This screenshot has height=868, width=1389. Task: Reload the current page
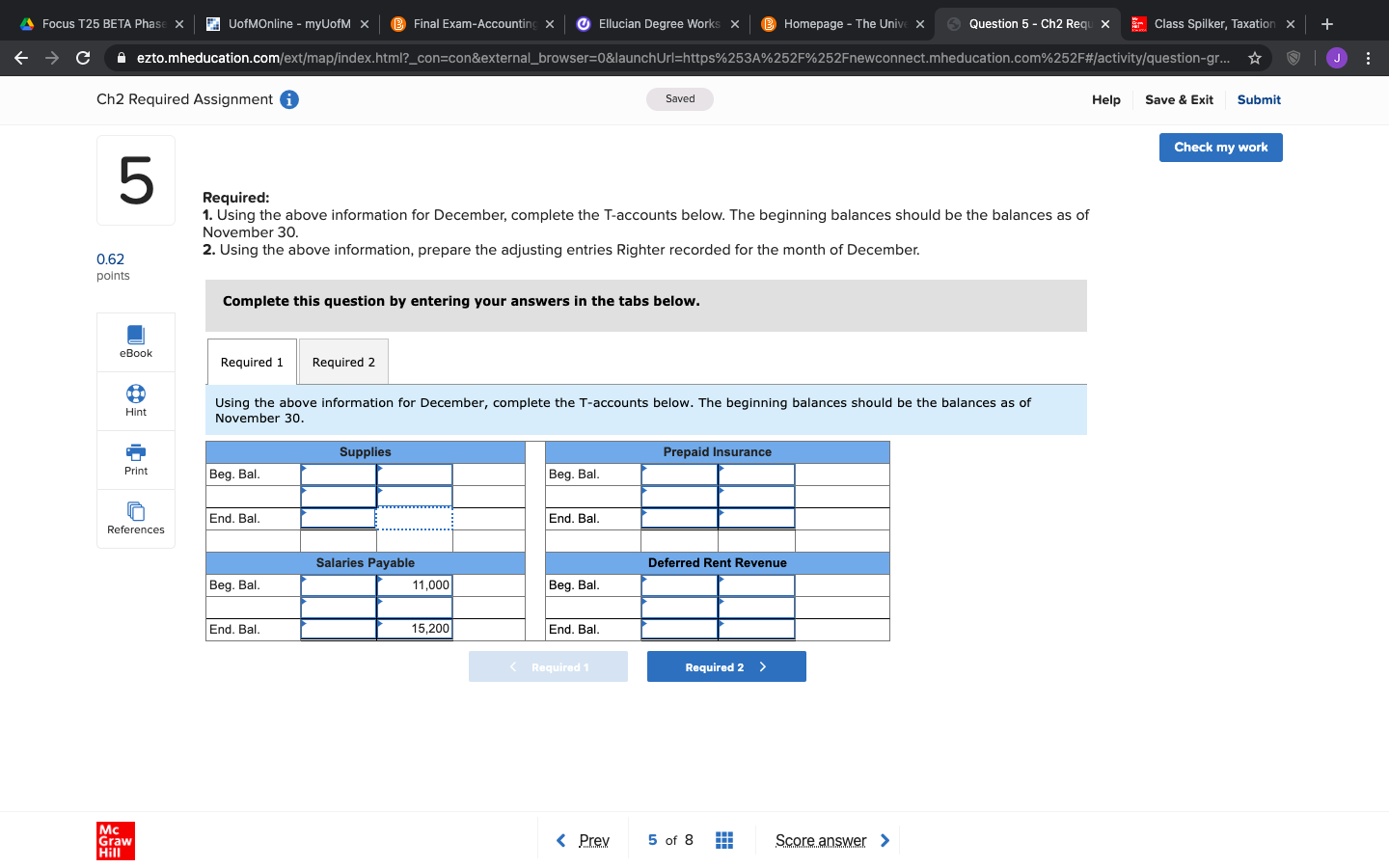pos(83,58)
